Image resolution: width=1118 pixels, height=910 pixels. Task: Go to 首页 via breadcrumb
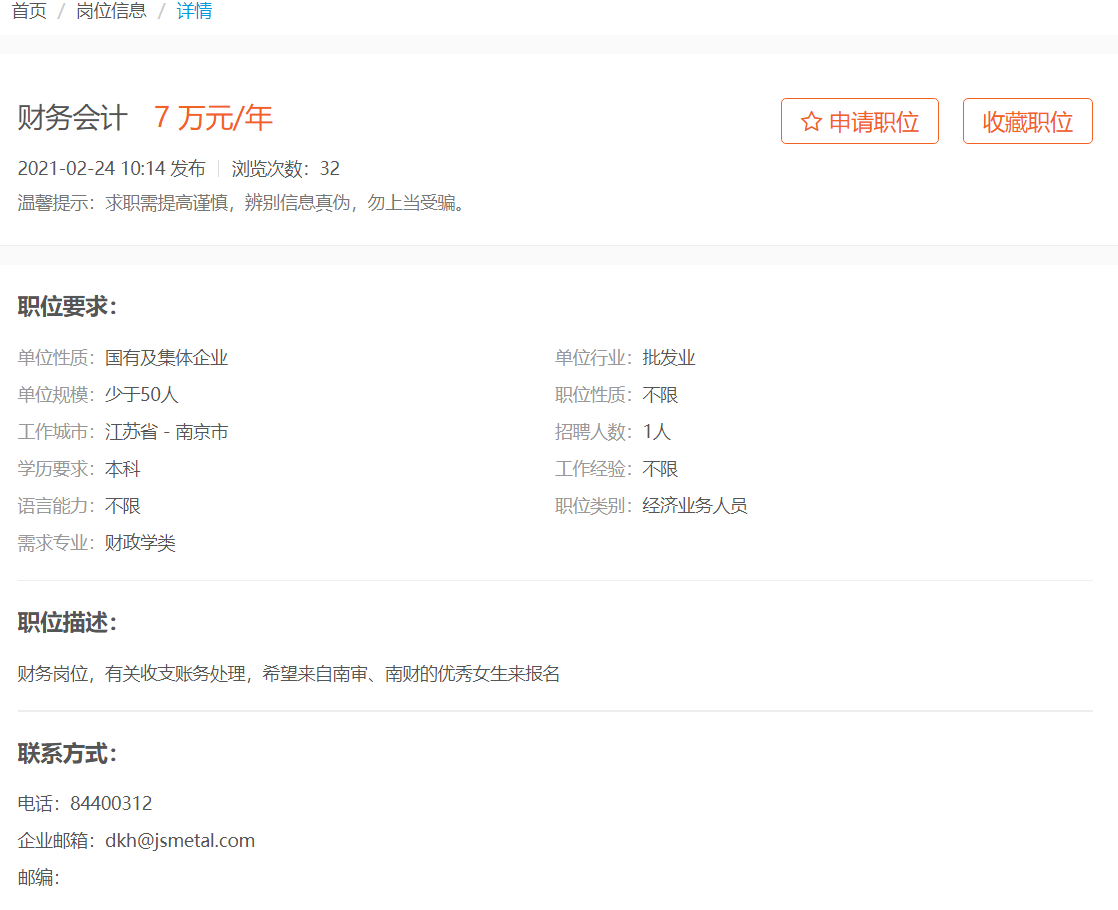coord(29,12)
